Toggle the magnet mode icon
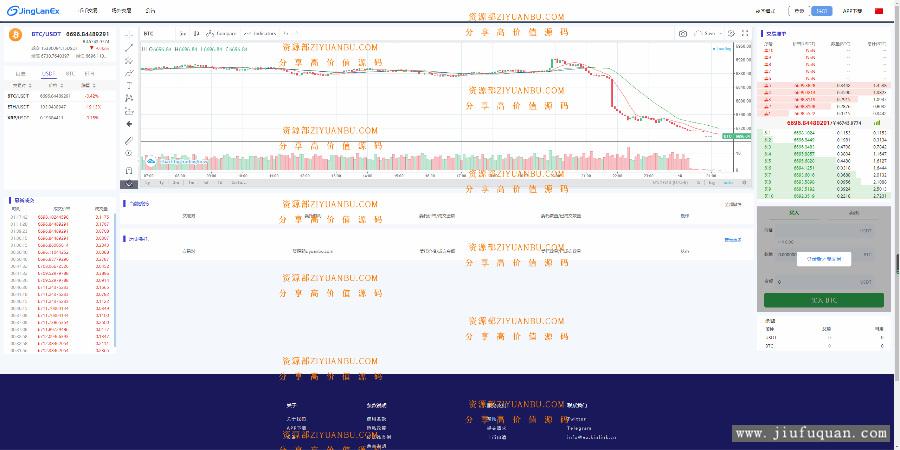 tap(129, 170)
